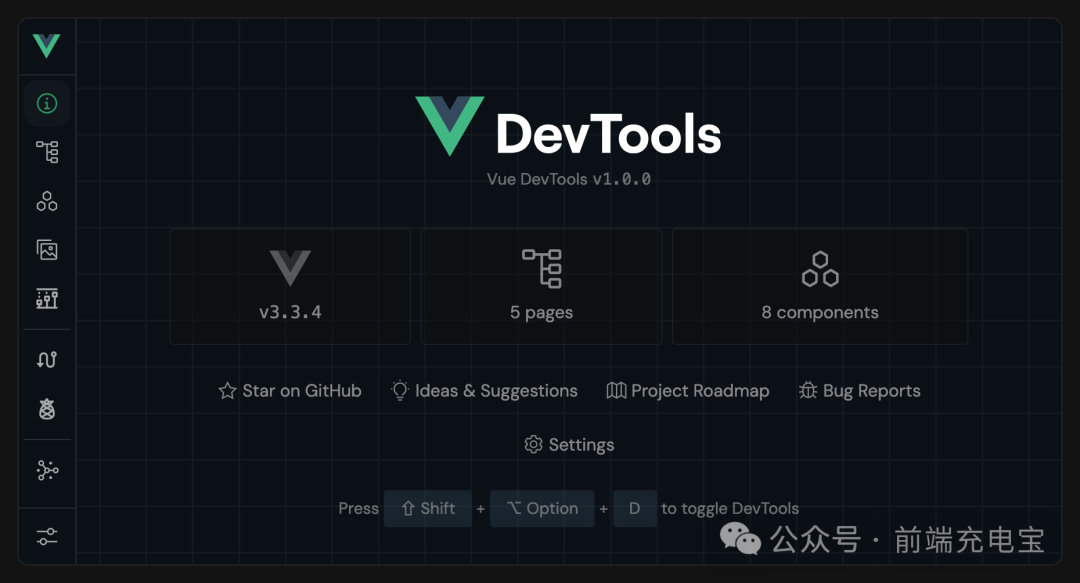The width and height of the screenshot is (1080, 583).
Task: Open the Pages panel from the sidebar
Action: point(46,151)
